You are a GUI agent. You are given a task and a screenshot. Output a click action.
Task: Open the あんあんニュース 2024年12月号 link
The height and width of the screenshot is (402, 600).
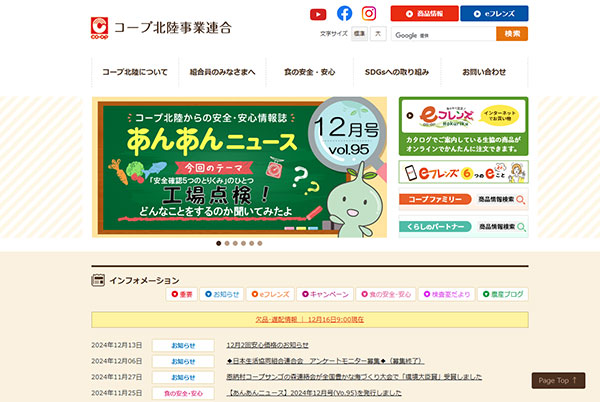314,393
